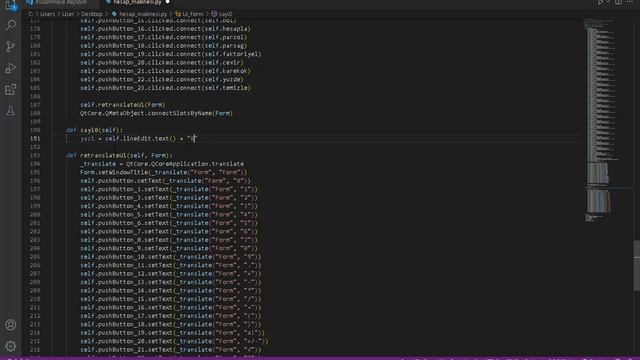Click the Split Editor icon

(x=618, y=2)
